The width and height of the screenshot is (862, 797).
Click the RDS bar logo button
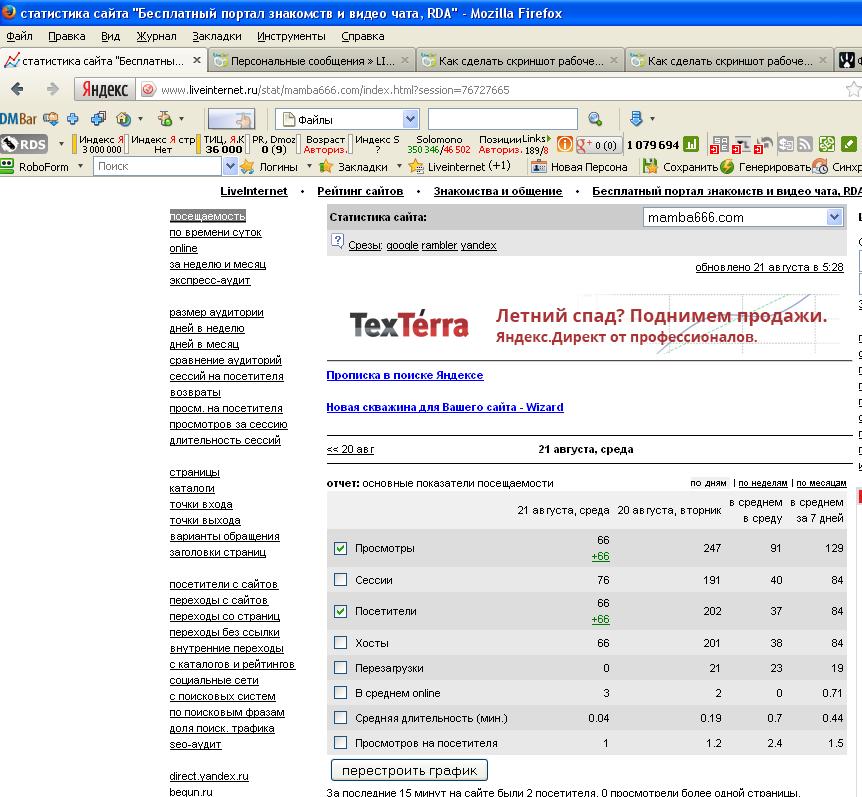[24, 144]
